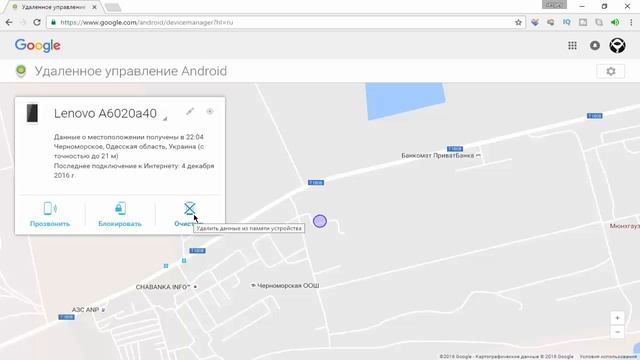Open the terms of use link

[609, 356]
